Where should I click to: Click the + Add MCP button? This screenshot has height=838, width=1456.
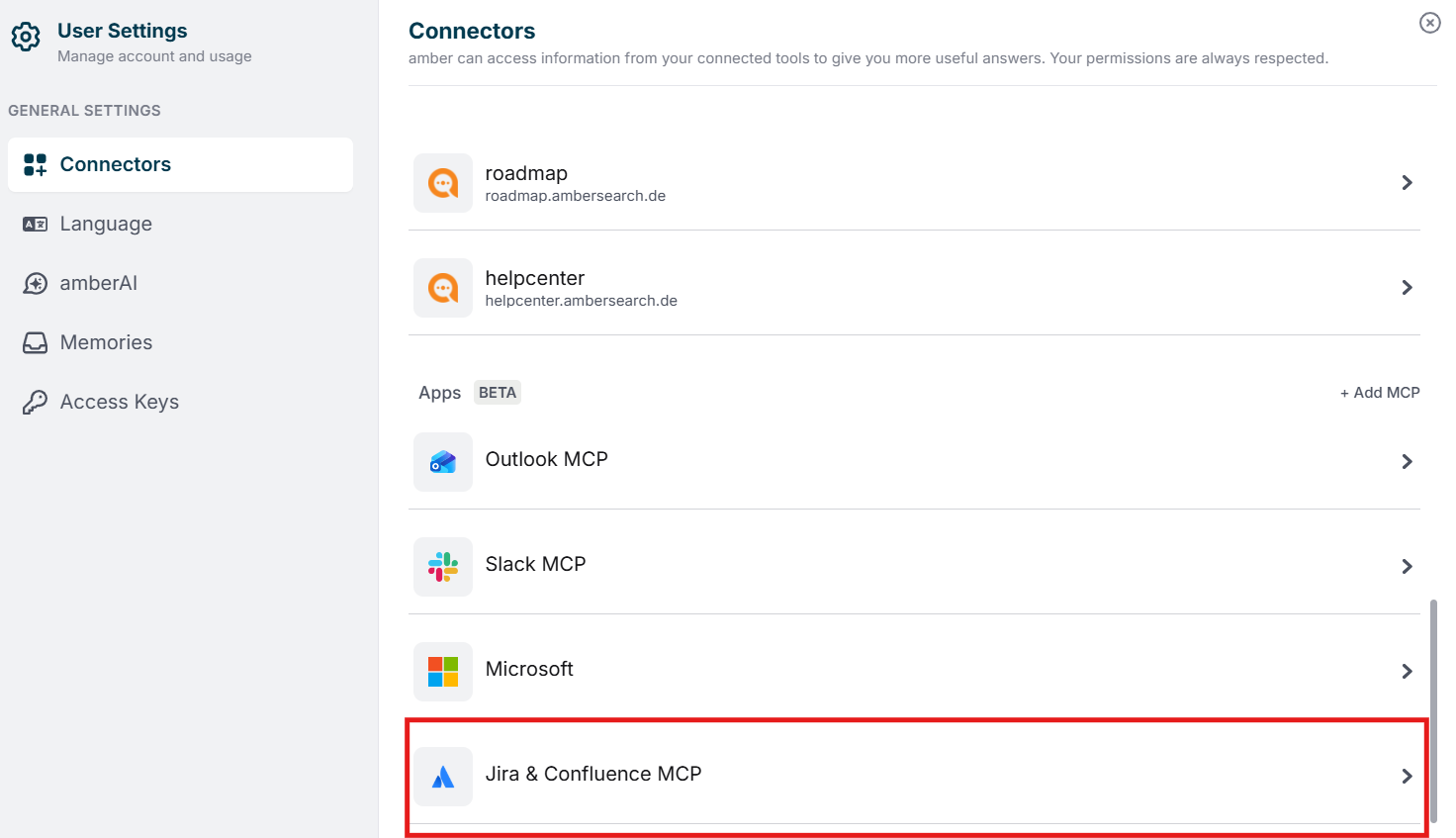[1380, 393]
